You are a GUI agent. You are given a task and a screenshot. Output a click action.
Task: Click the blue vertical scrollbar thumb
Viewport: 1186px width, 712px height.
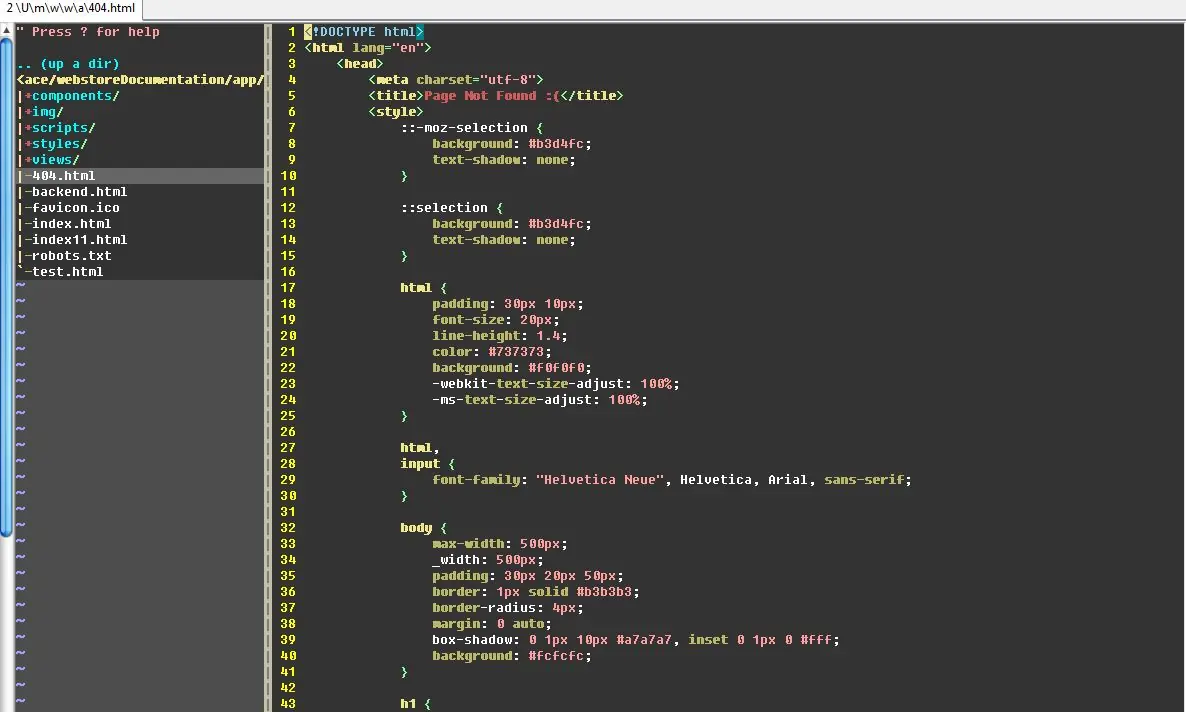point(6,287)
